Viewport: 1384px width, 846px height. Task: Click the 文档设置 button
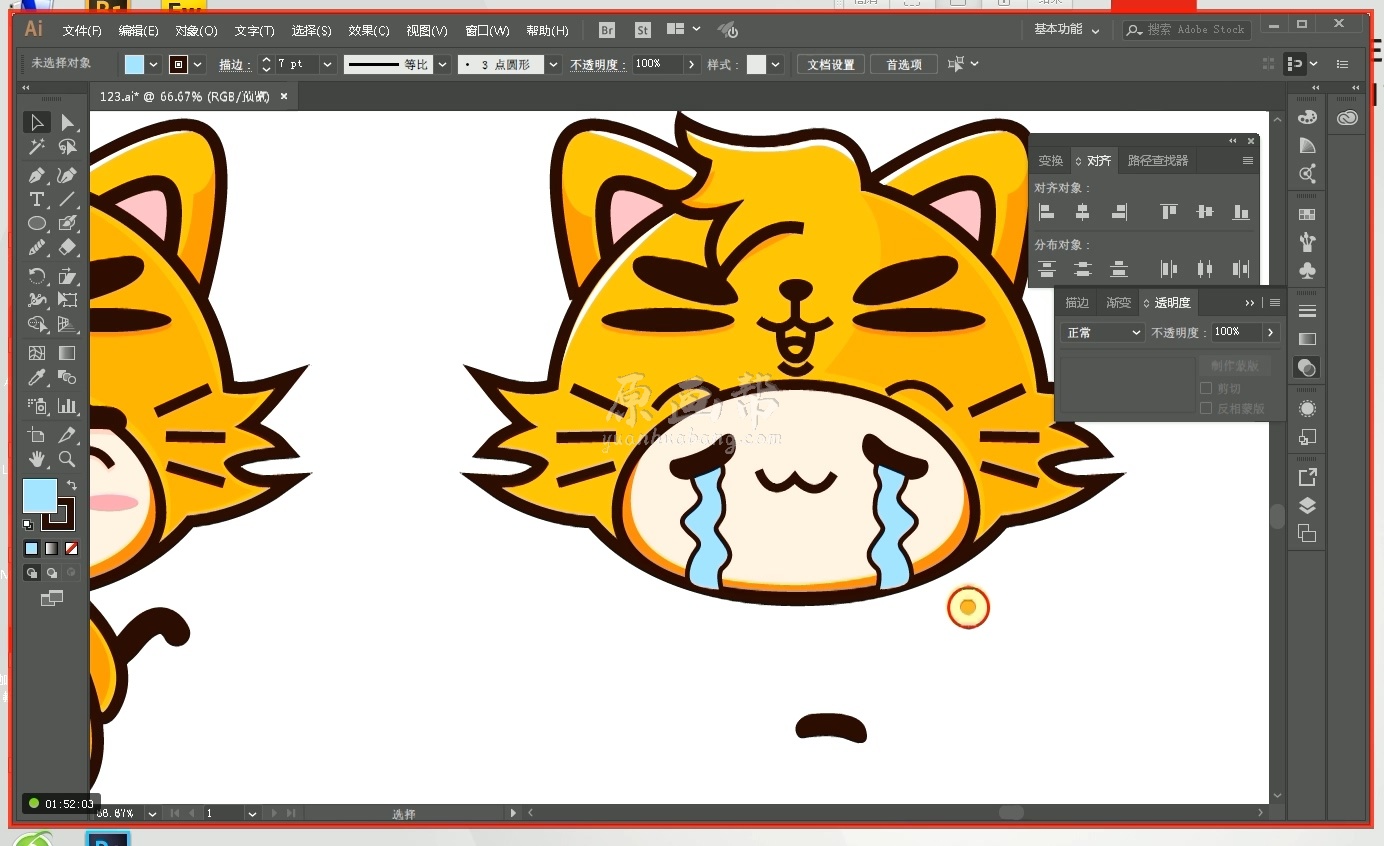(831, 64)
